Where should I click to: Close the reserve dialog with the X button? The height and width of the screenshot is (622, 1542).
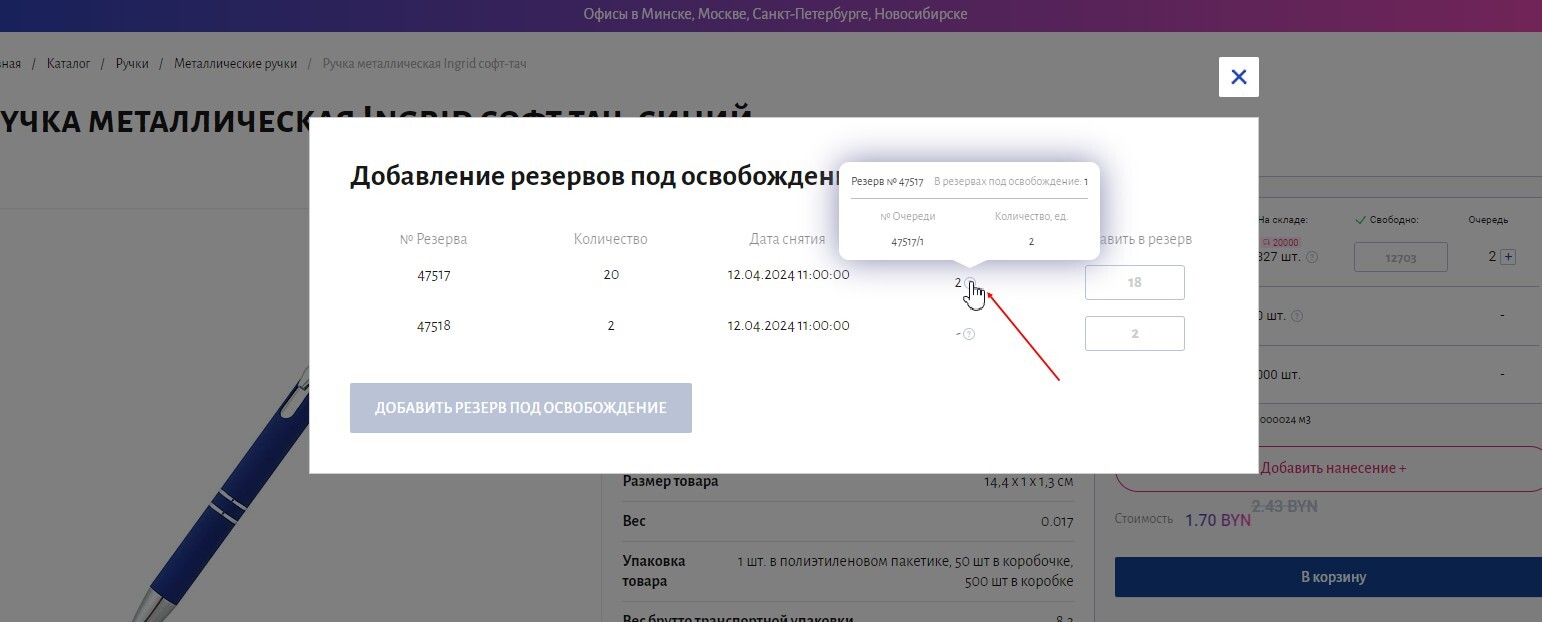(1238, 77)
